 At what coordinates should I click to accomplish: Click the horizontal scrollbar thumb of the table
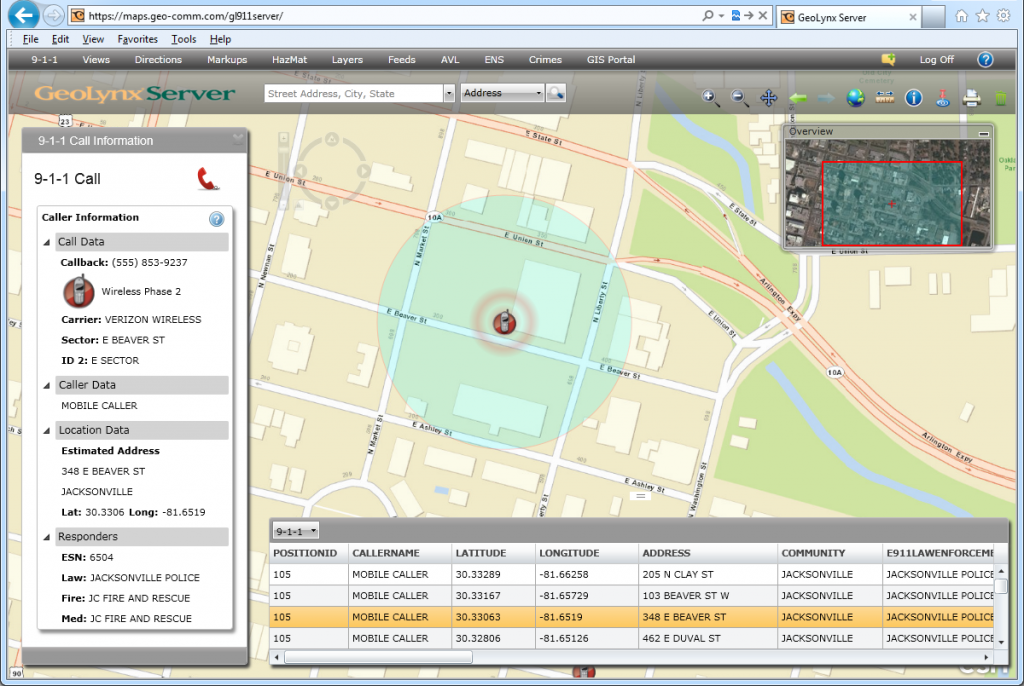(378, 657)
